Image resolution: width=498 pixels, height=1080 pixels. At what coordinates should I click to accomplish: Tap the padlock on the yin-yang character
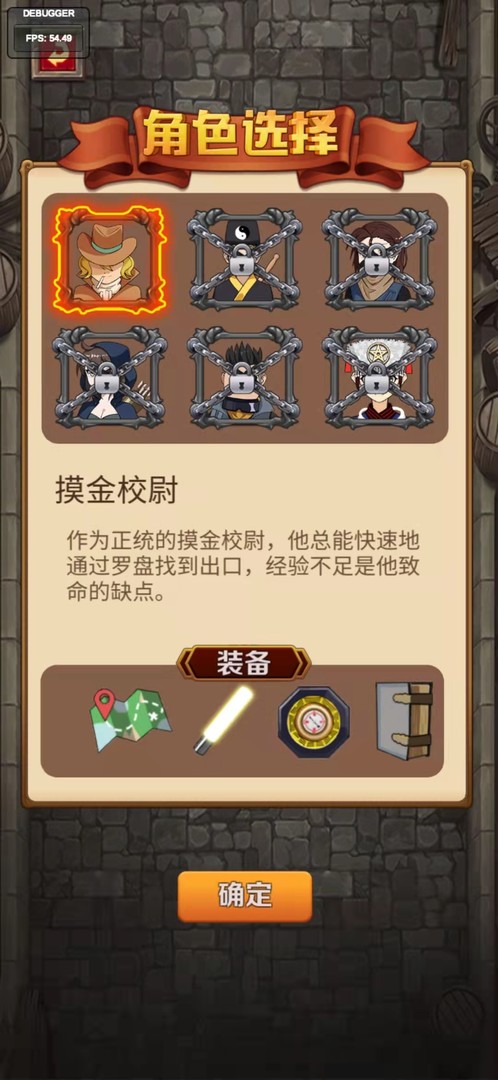[x=245, y=264]
